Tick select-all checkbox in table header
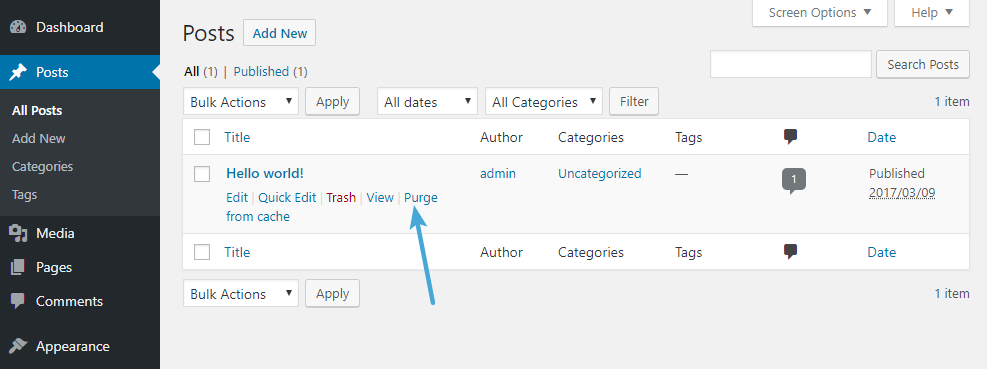This screenshot has width=987, height=369. coord(202,137)
